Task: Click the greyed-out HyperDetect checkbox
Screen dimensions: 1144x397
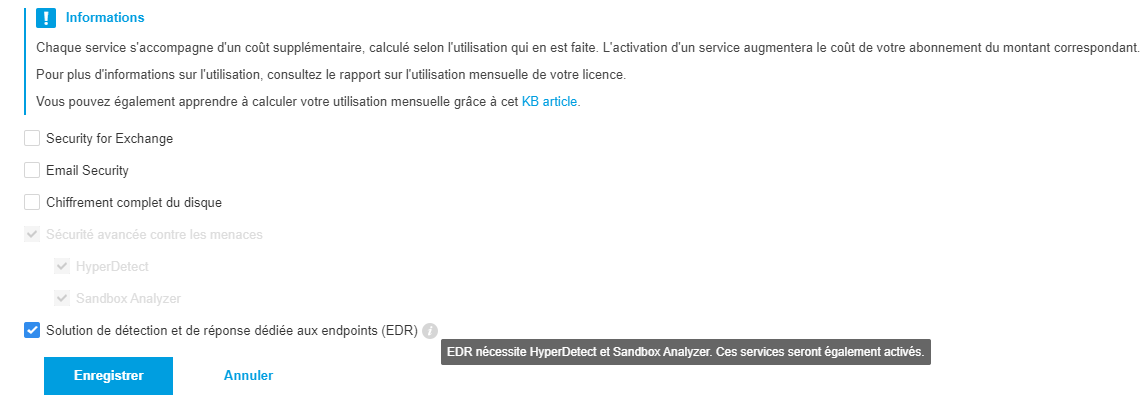Action: (x=62, y=266)
